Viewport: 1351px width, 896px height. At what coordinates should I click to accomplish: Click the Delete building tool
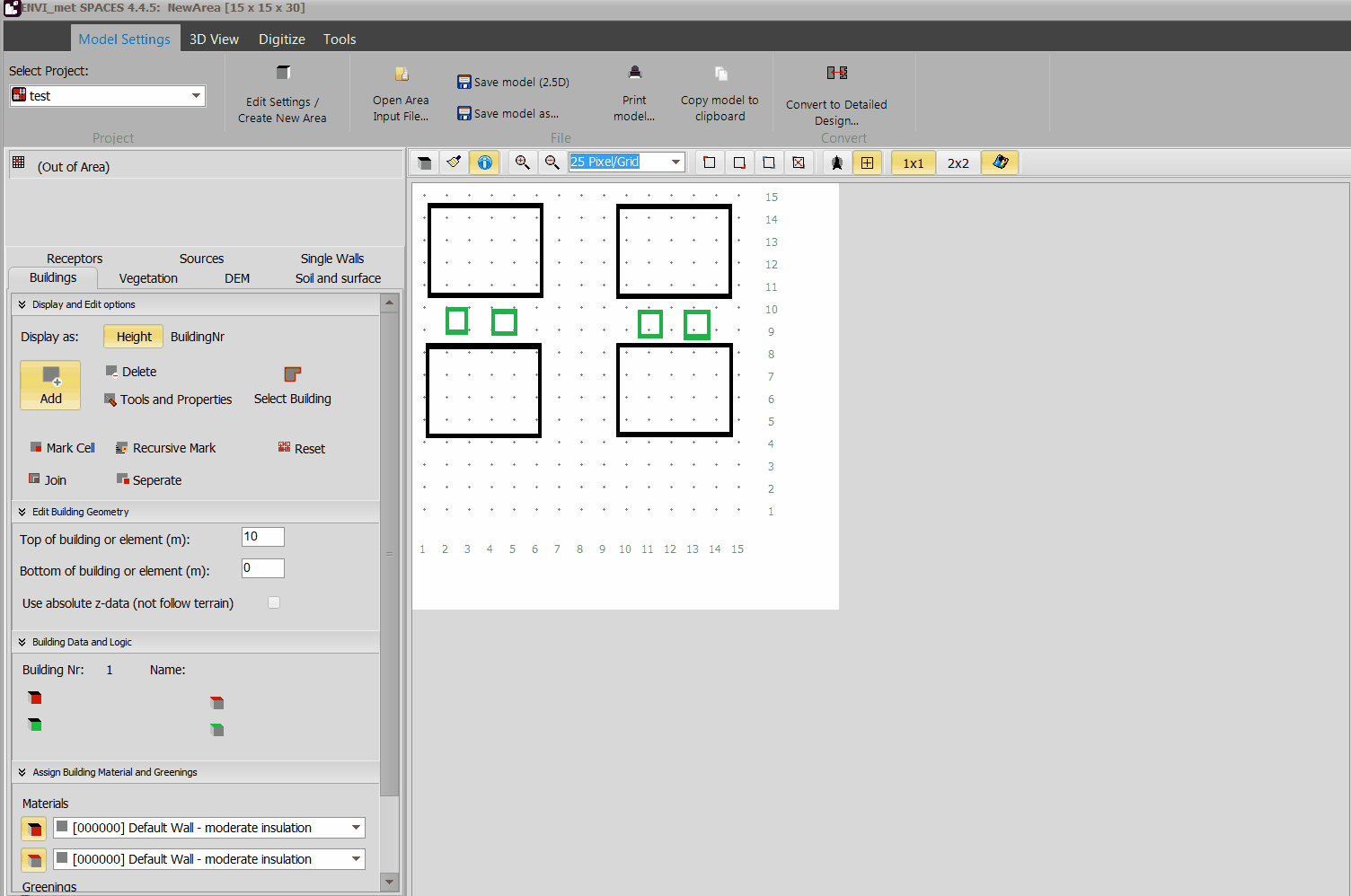coord(131,372)
